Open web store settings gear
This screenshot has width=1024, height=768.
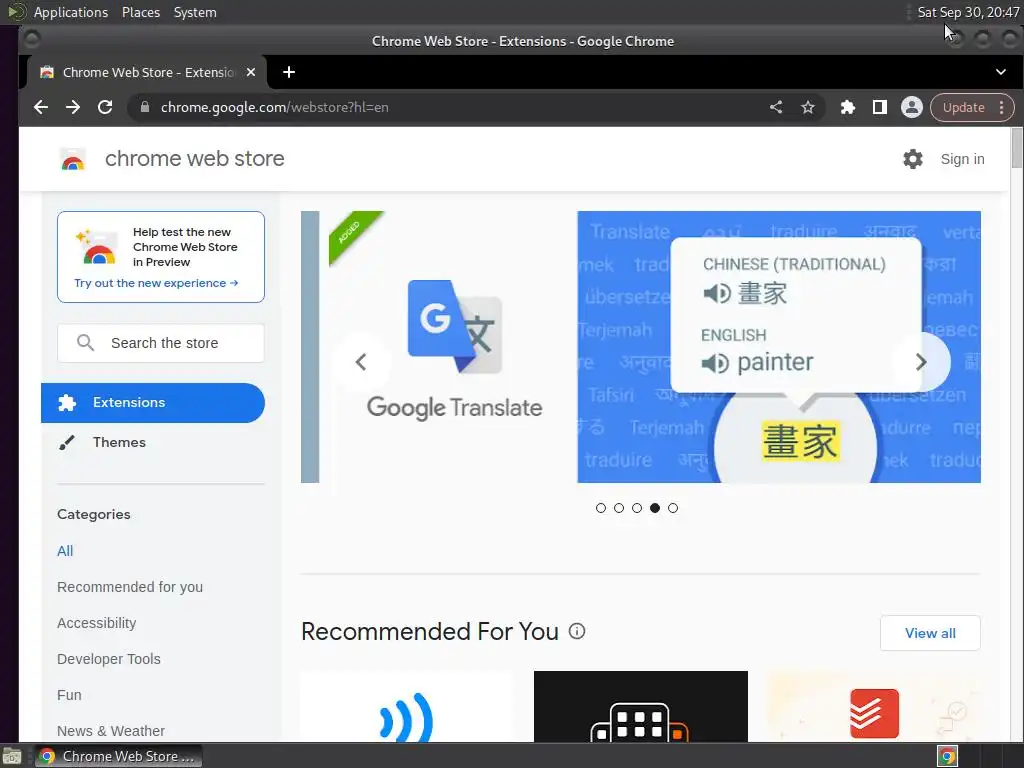(913, 159)
